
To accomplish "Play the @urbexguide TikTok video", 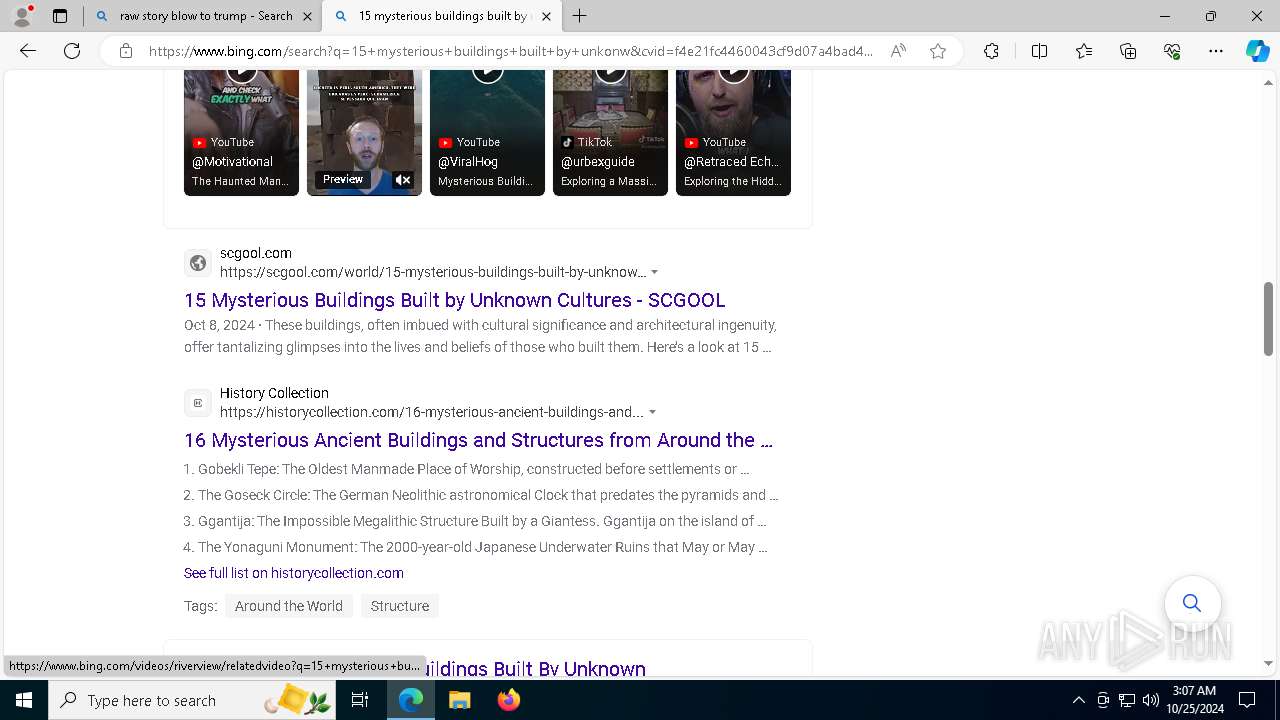I will [x=610, y=132].
